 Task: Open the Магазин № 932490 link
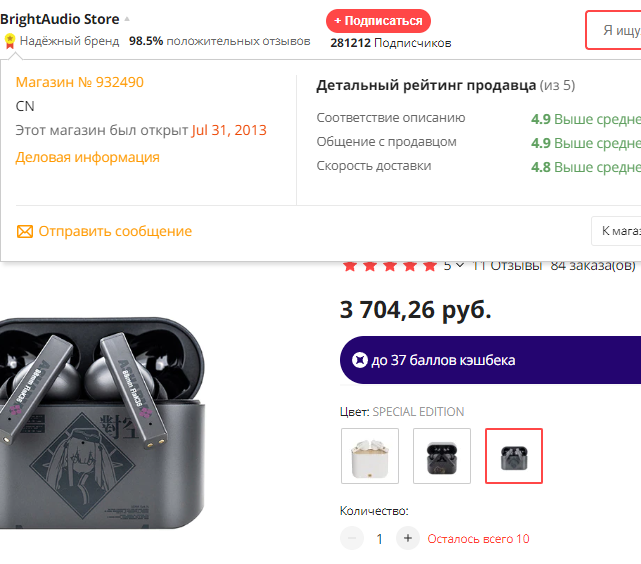[79, 82]
